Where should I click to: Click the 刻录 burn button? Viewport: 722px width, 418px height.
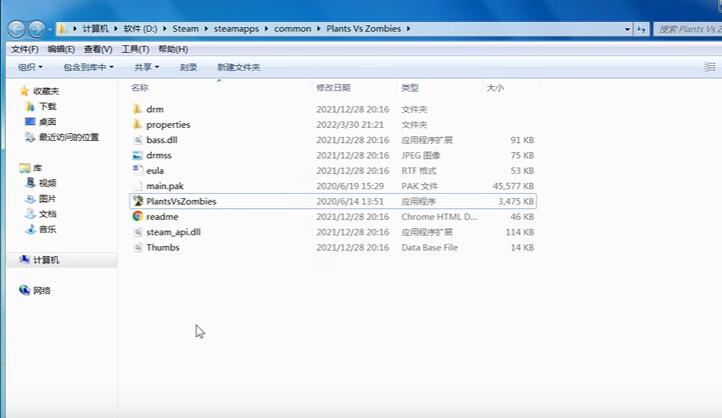click(x=188, y=67)
